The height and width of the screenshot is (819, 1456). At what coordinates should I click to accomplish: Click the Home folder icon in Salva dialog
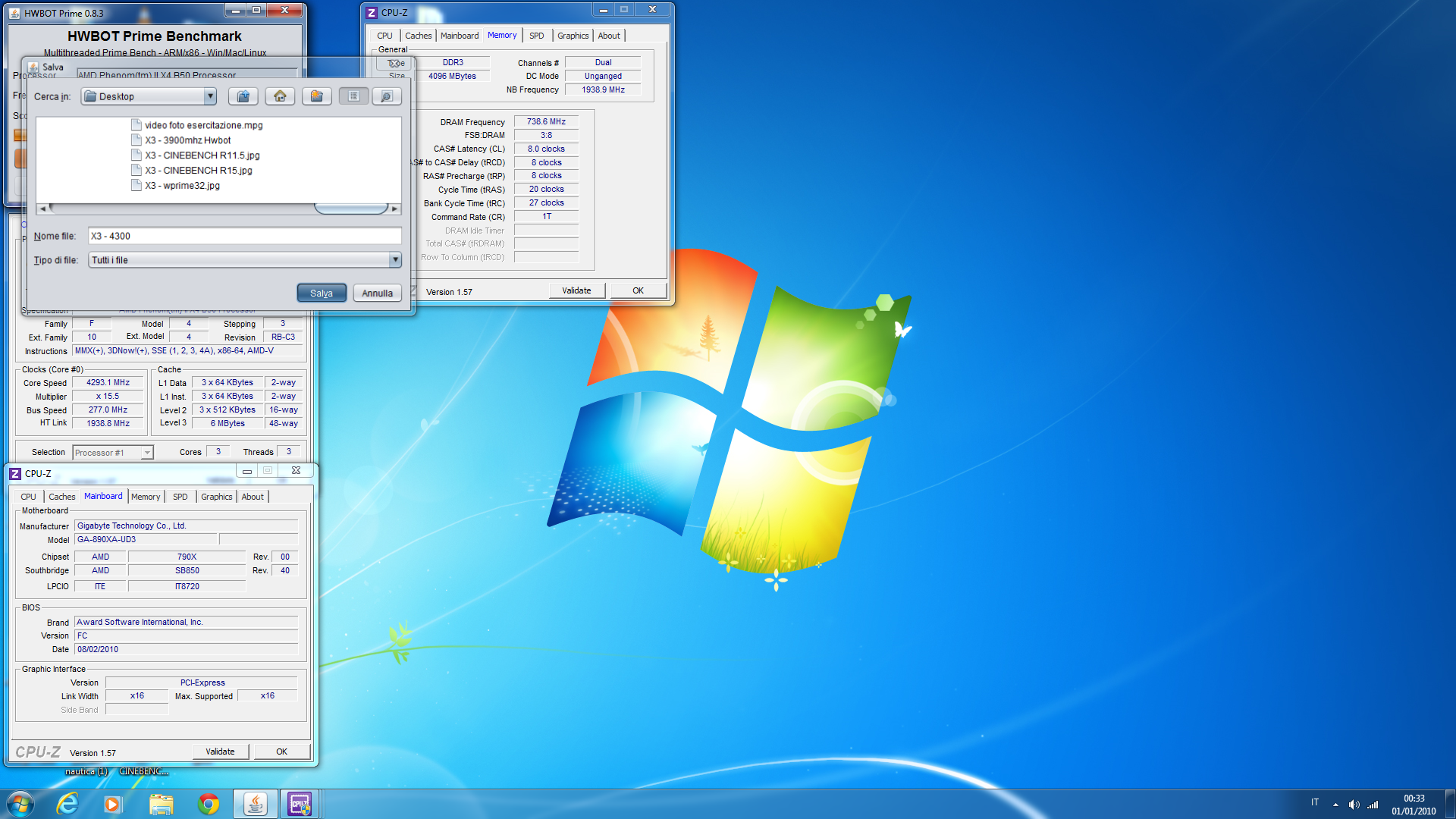(280, 96)
